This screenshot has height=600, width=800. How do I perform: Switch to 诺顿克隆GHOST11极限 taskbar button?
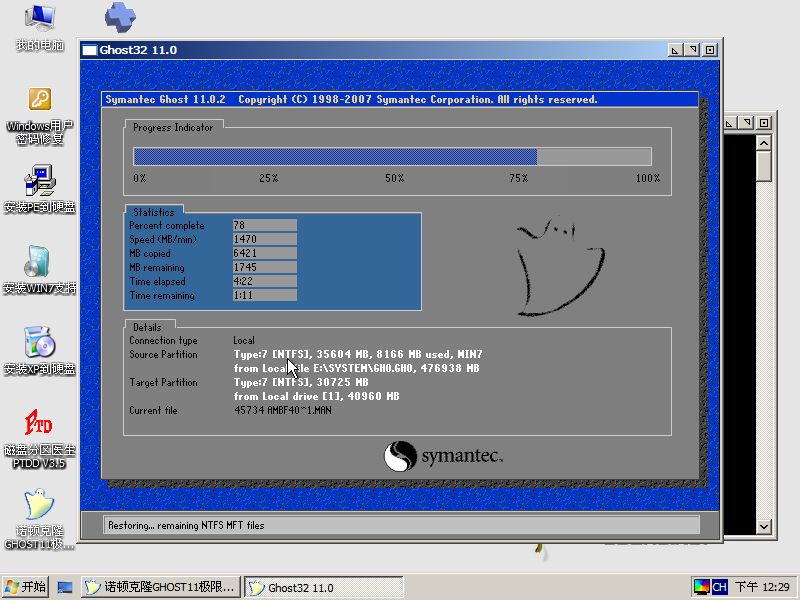point(161,587)
